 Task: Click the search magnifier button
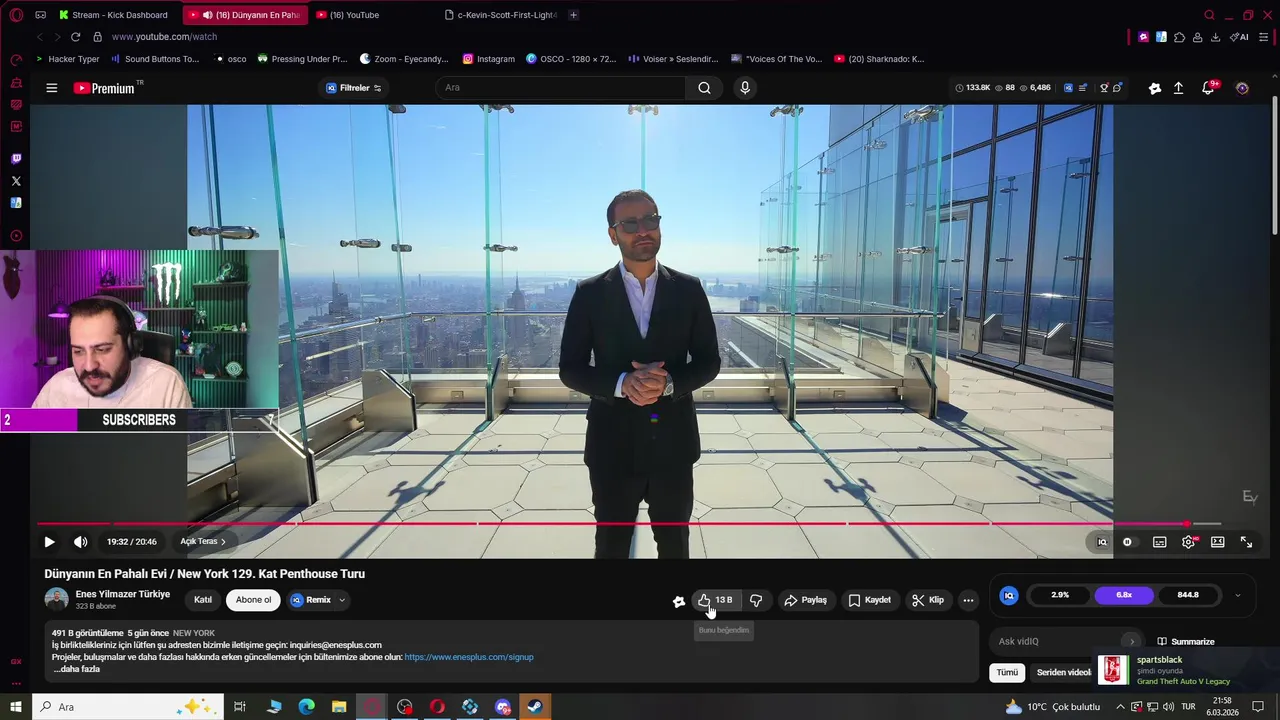704,88
